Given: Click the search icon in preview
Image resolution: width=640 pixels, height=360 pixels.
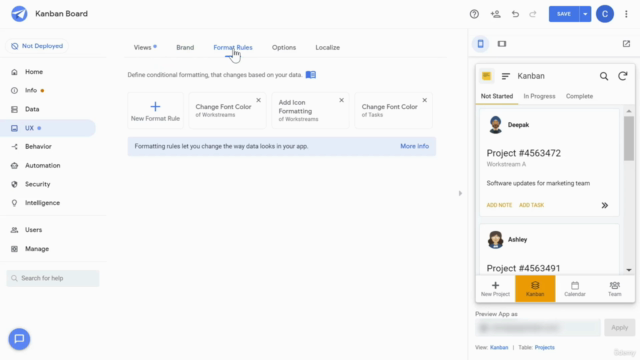Looking at the screenshot, I should (604, 76).
